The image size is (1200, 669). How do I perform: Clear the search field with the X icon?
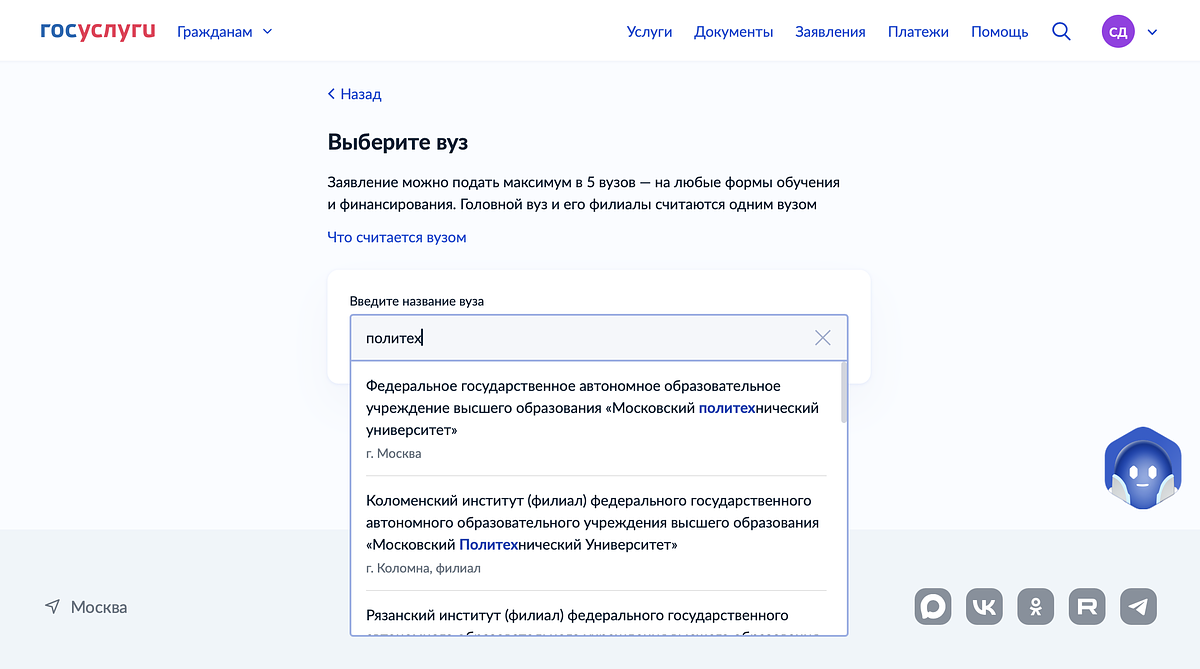[x=823, y=338]
